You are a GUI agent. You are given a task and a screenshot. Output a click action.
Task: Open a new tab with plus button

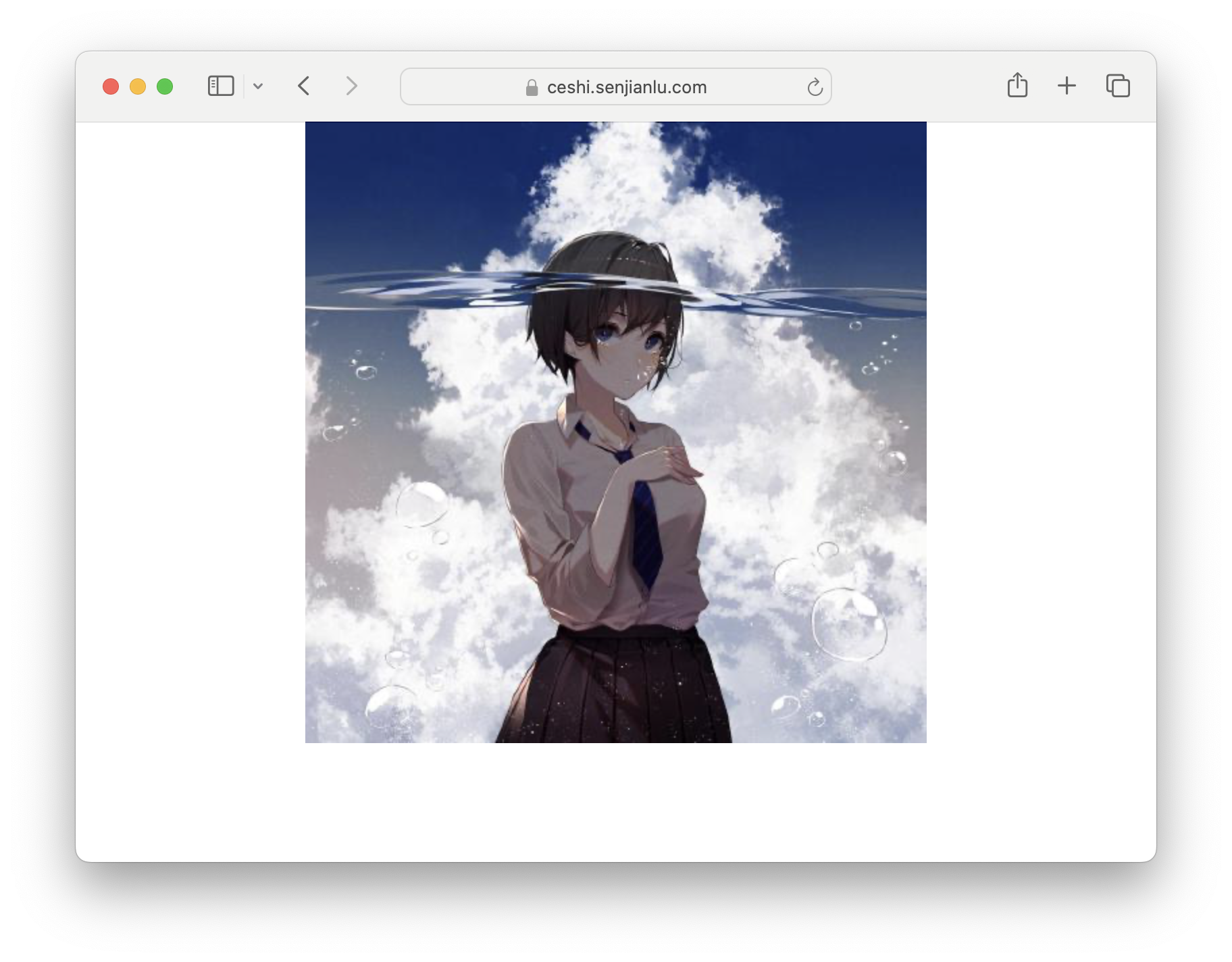tap(1067, 86)
